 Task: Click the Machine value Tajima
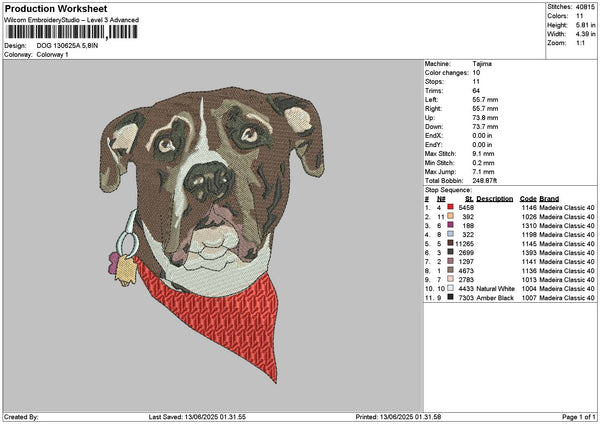[x=482, y=63]
